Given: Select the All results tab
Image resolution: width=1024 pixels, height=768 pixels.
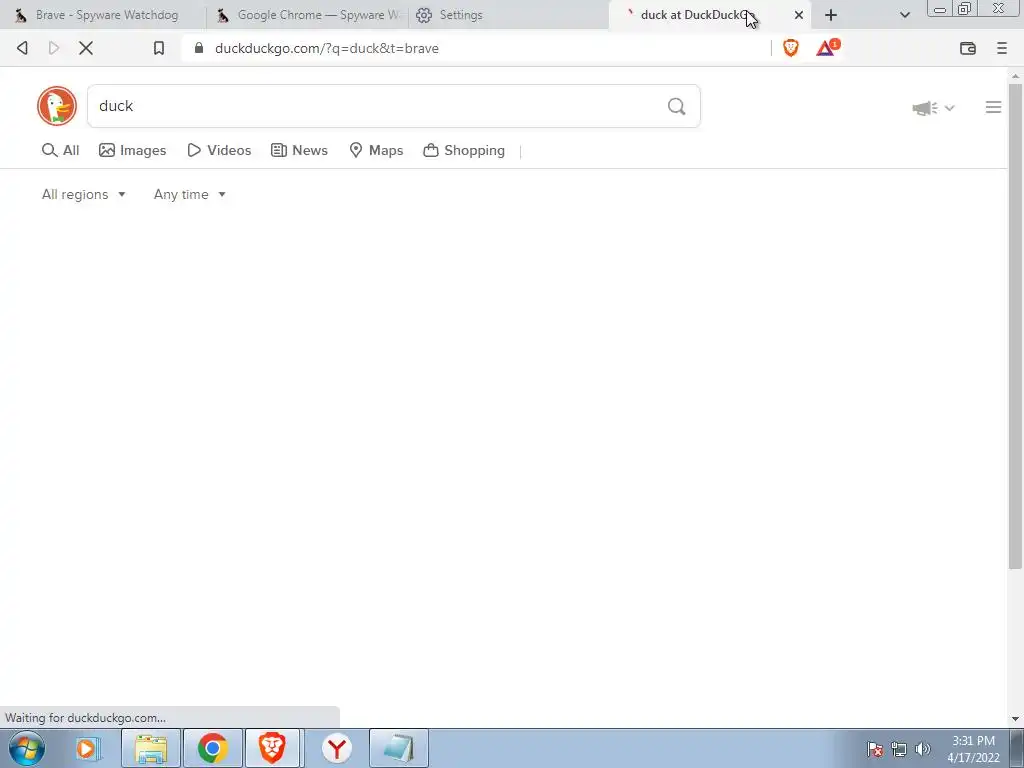Looking at the screenshot, I should 60,150.
